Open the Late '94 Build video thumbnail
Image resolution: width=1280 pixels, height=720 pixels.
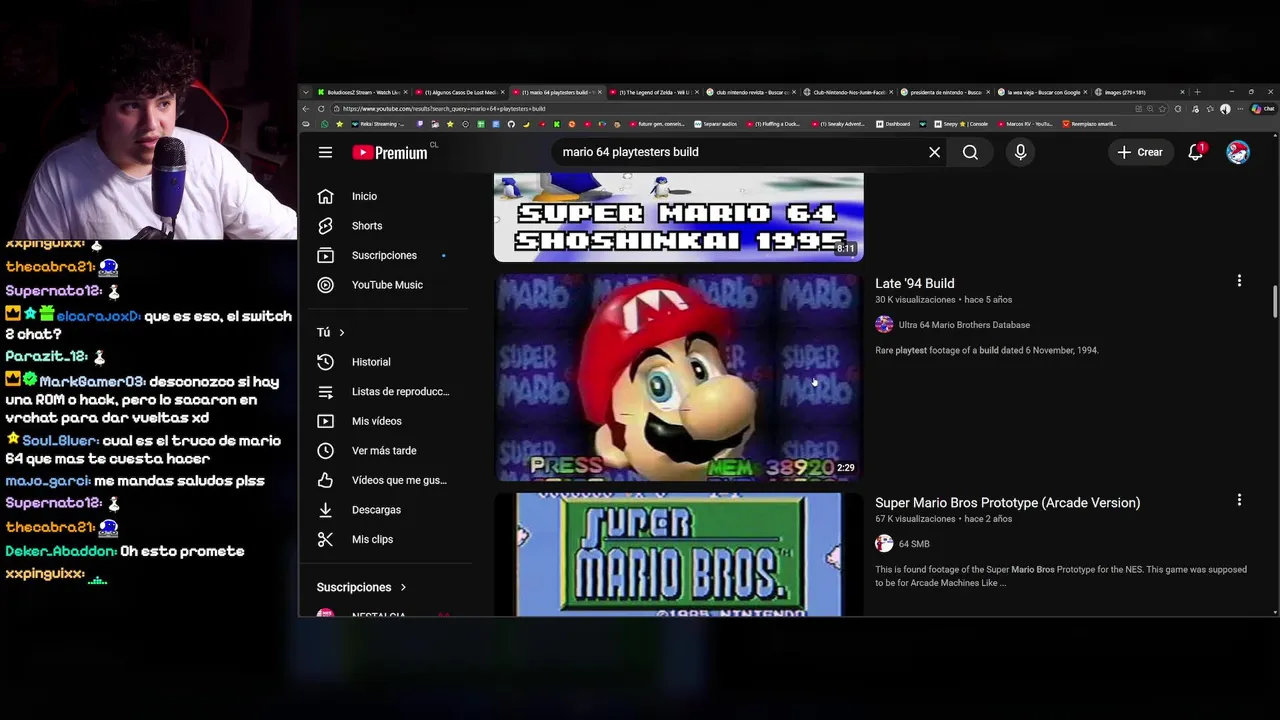click(x=678, y=377)
